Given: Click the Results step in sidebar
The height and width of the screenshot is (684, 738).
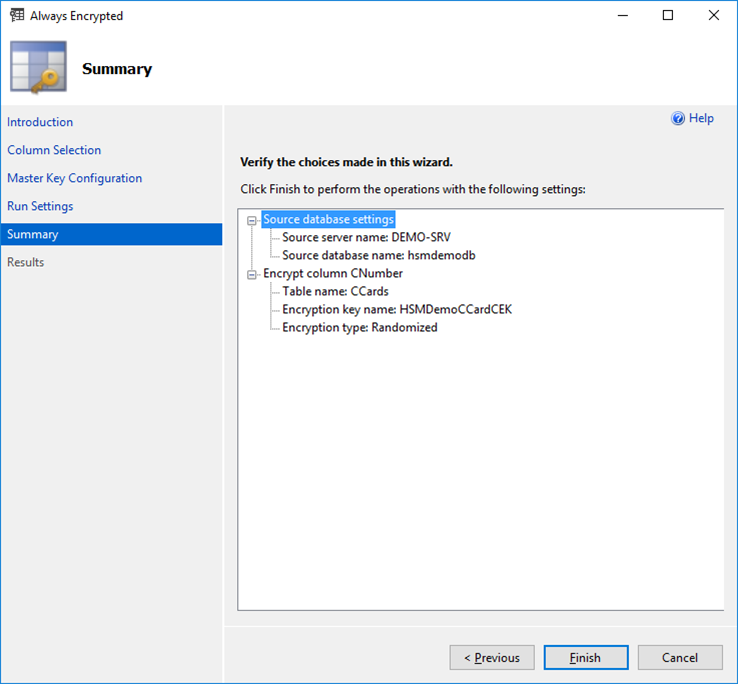Looking at the screenshot, I should point(26,262).
